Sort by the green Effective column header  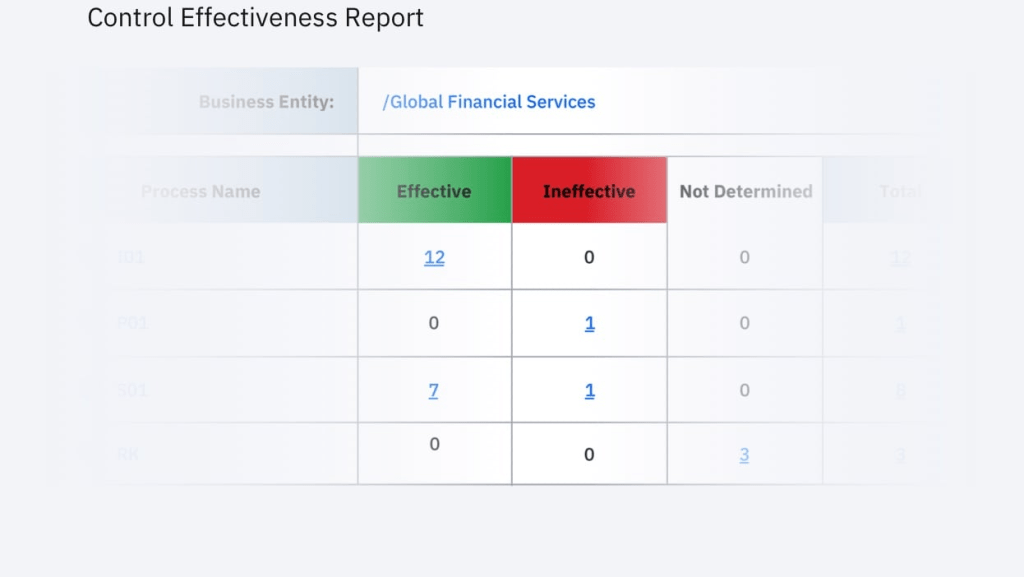click(x=434, y=190)
